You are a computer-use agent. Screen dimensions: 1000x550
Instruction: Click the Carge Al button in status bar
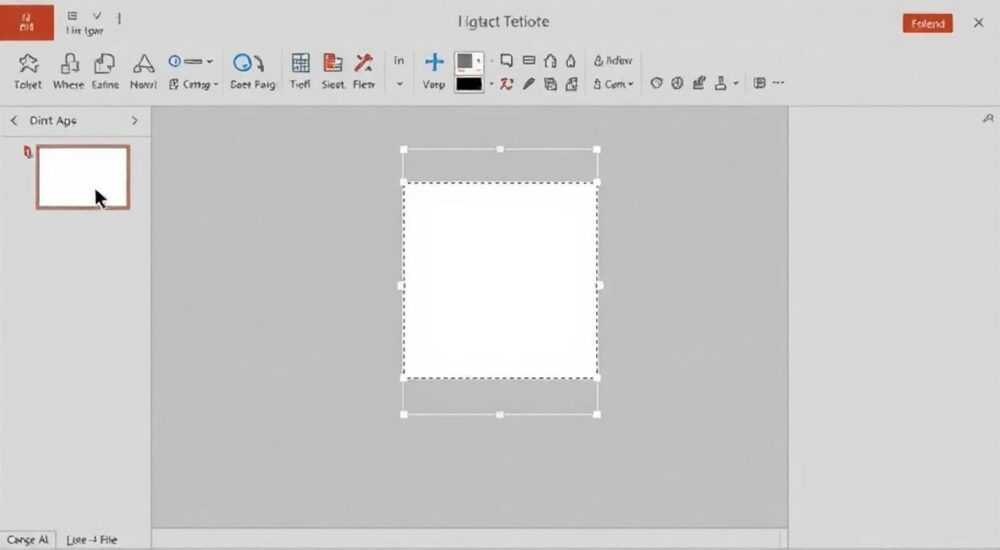[27, 540]
